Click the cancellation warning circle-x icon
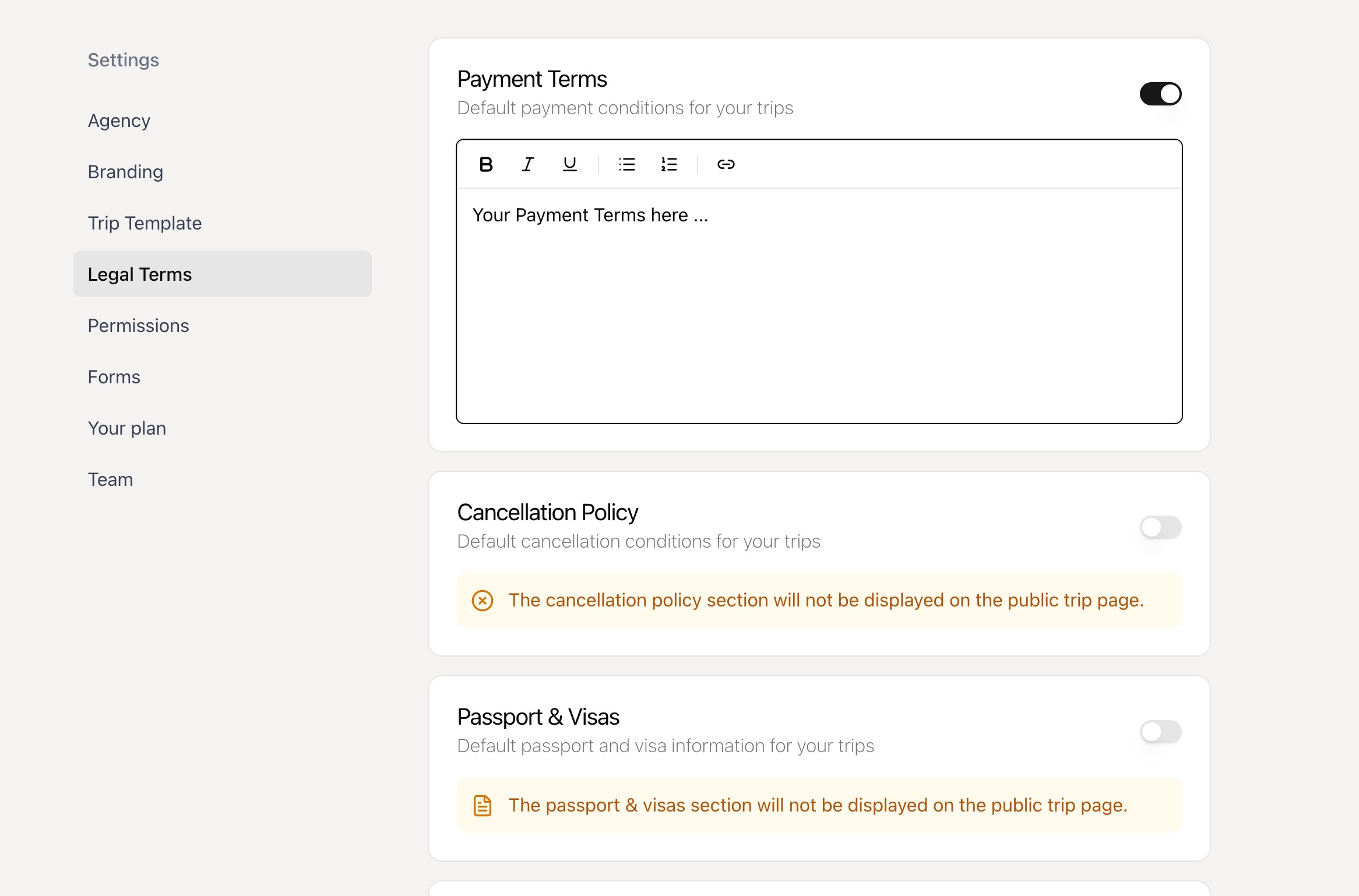This screenshot has height=896, width=1359. tap(483, 600)
